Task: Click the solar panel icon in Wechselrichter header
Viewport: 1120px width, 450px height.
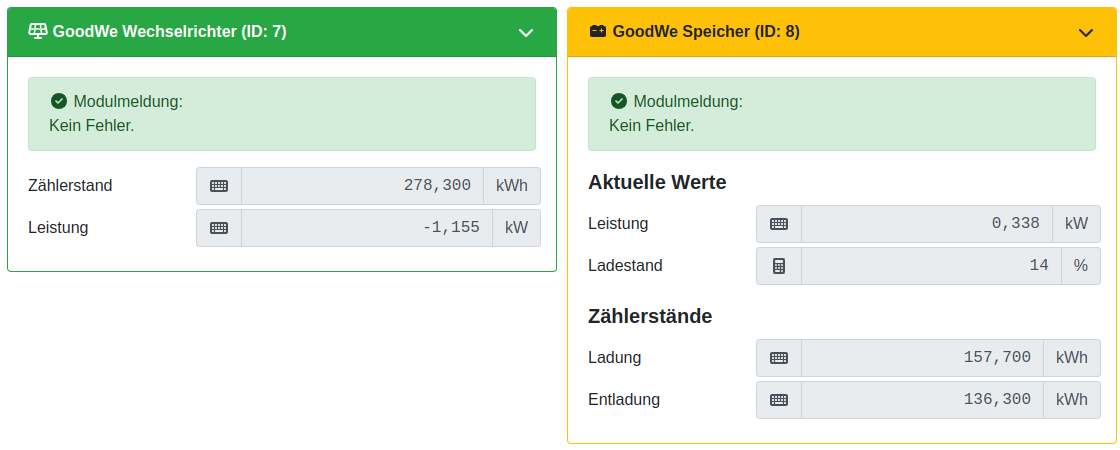Action: click(38, 32)
